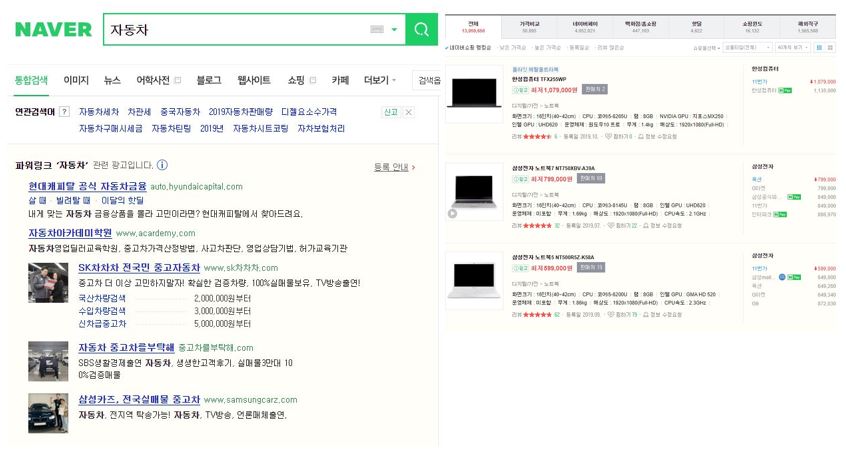
Task: Open SK차차차 전국민 중고차동차 ad link
Action: 139,268
